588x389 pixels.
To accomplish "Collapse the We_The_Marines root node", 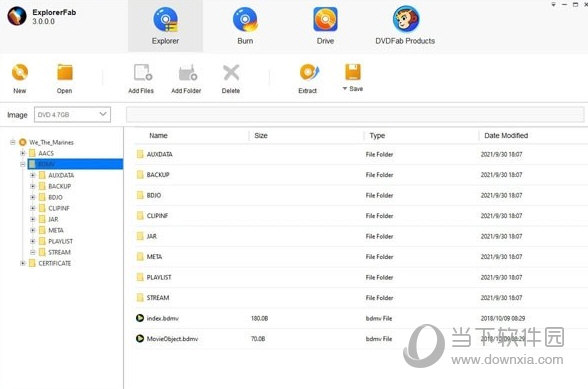I will click(13, 142).
